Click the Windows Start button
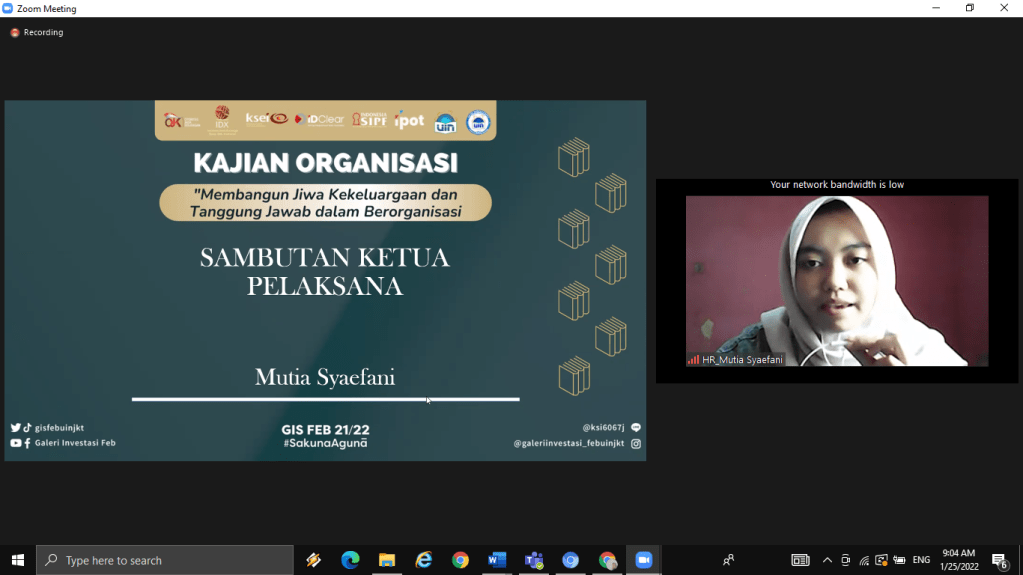 (17, 560)
